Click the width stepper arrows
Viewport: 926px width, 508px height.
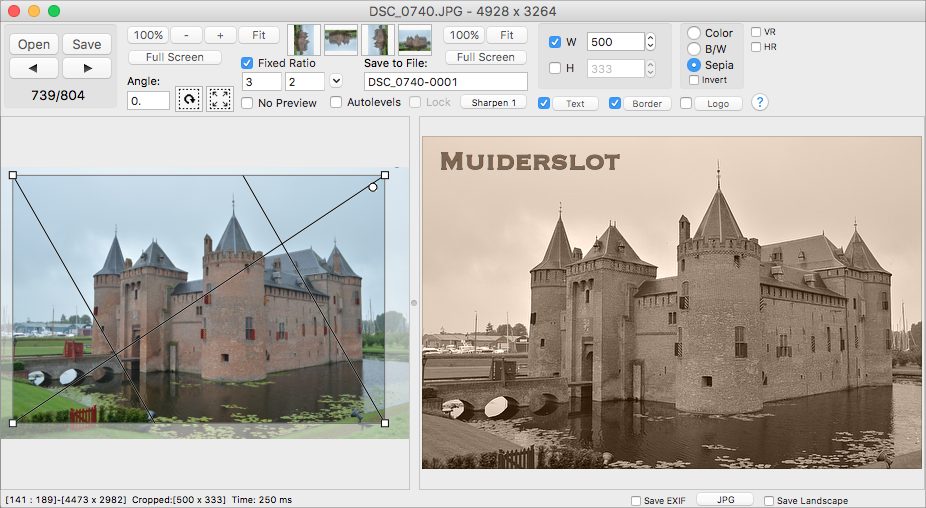651,41
